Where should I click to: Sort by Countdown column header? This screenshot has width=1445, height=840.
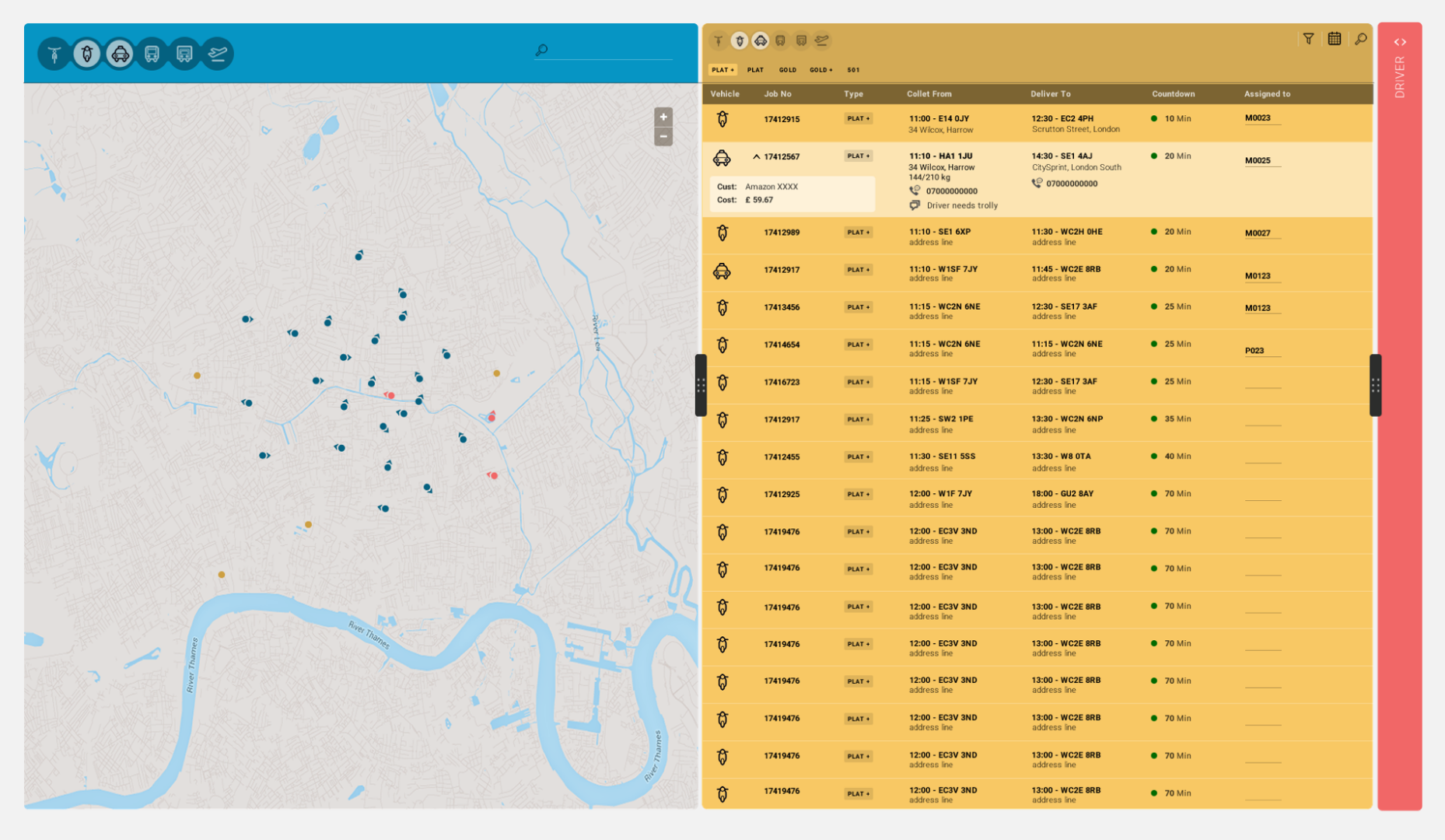(1173, 94)
